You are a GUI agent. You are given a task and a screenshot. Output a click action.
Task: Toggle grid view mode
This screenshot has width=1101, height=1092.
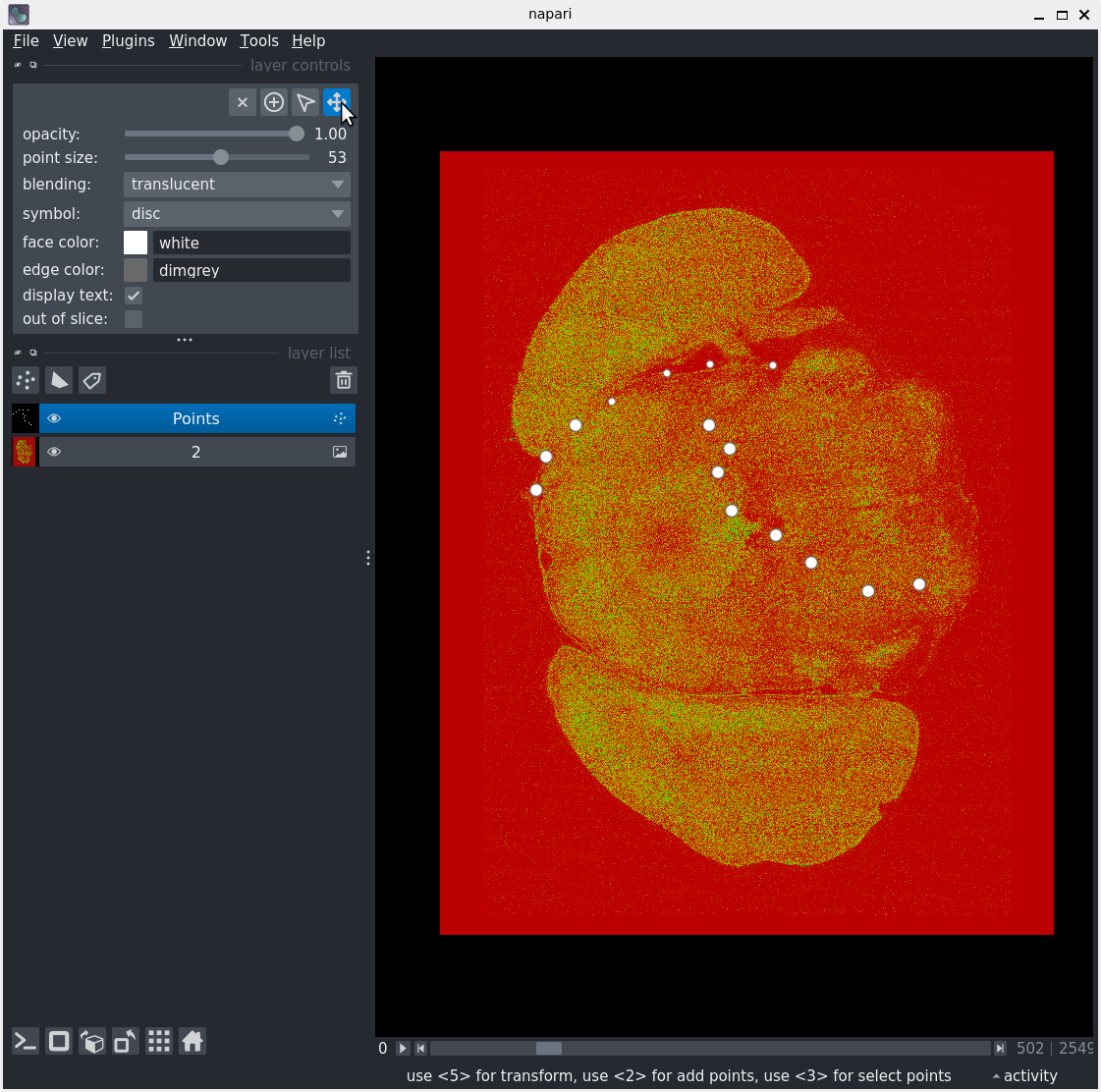(x=159, y=1041)
